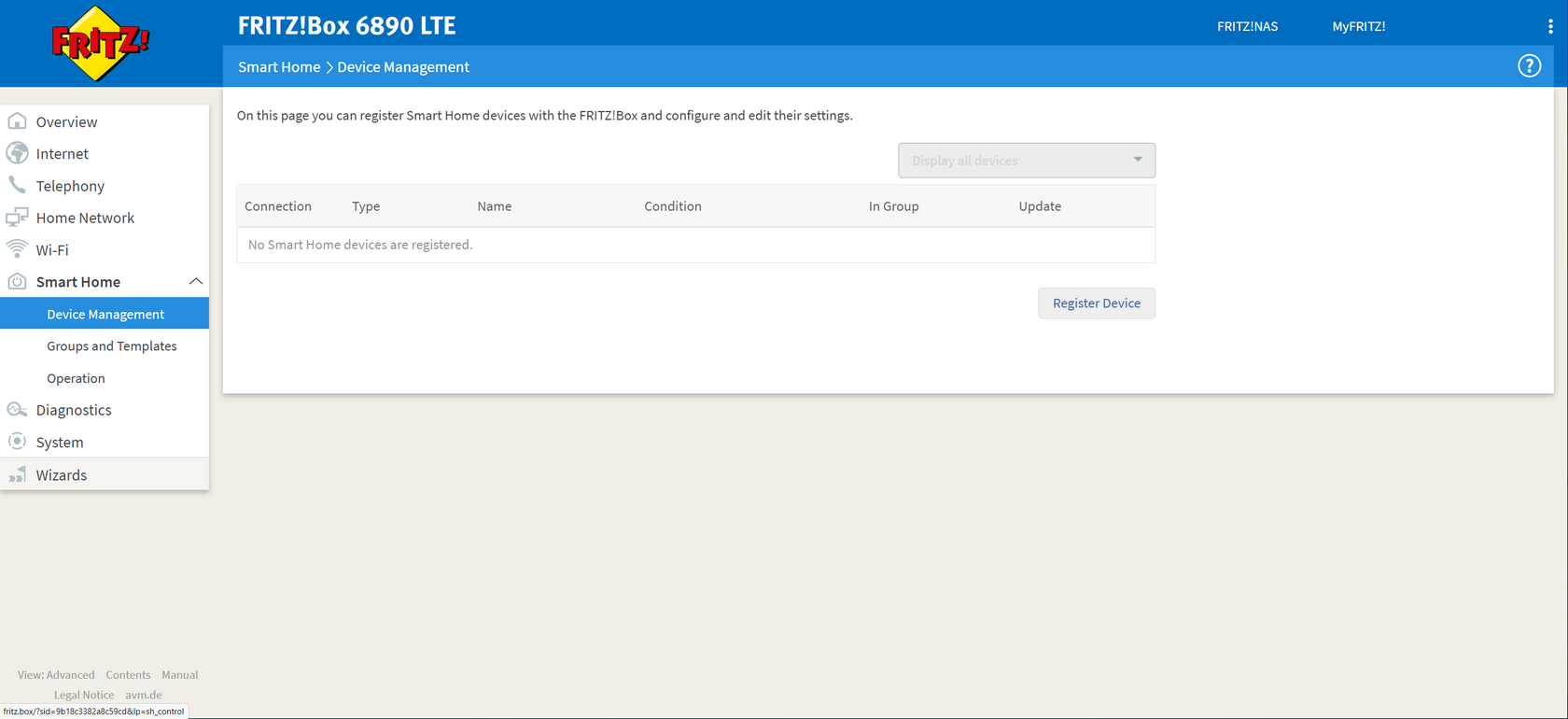This screenshot has height=719, width=1568.
Task: Open the Wi-Fi menu
Action: pyautogui.click(x=52, y=249)
